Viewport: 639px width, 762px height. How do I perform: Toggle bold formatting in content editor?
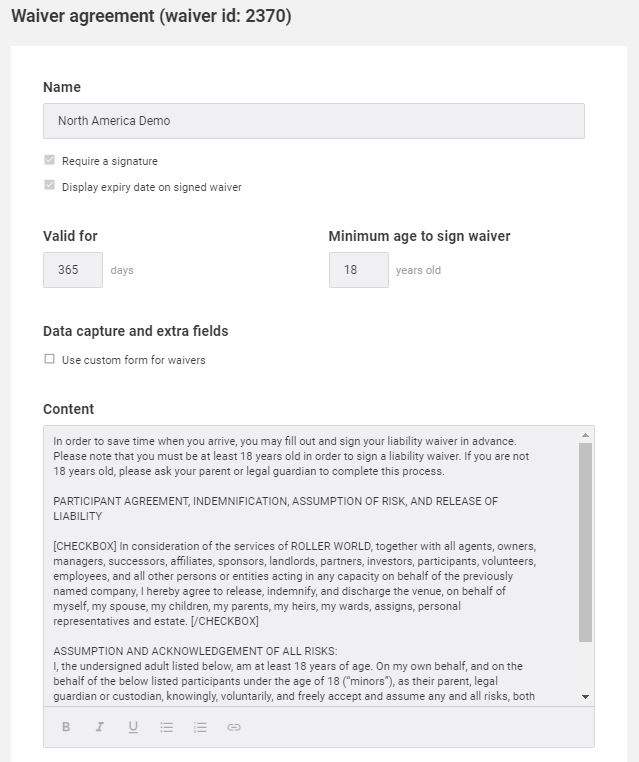tap(66, 727)
